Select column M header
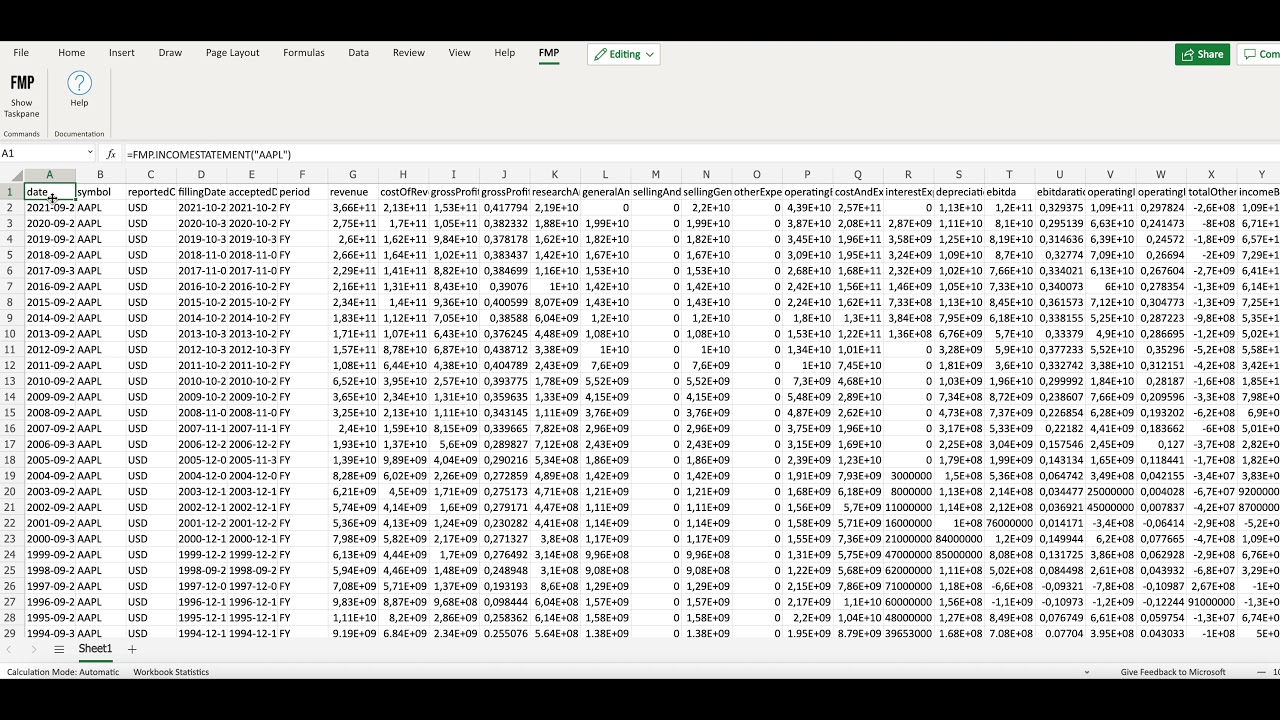The image size is (1280, 720). pyautogui.click(x=655, y=175)
